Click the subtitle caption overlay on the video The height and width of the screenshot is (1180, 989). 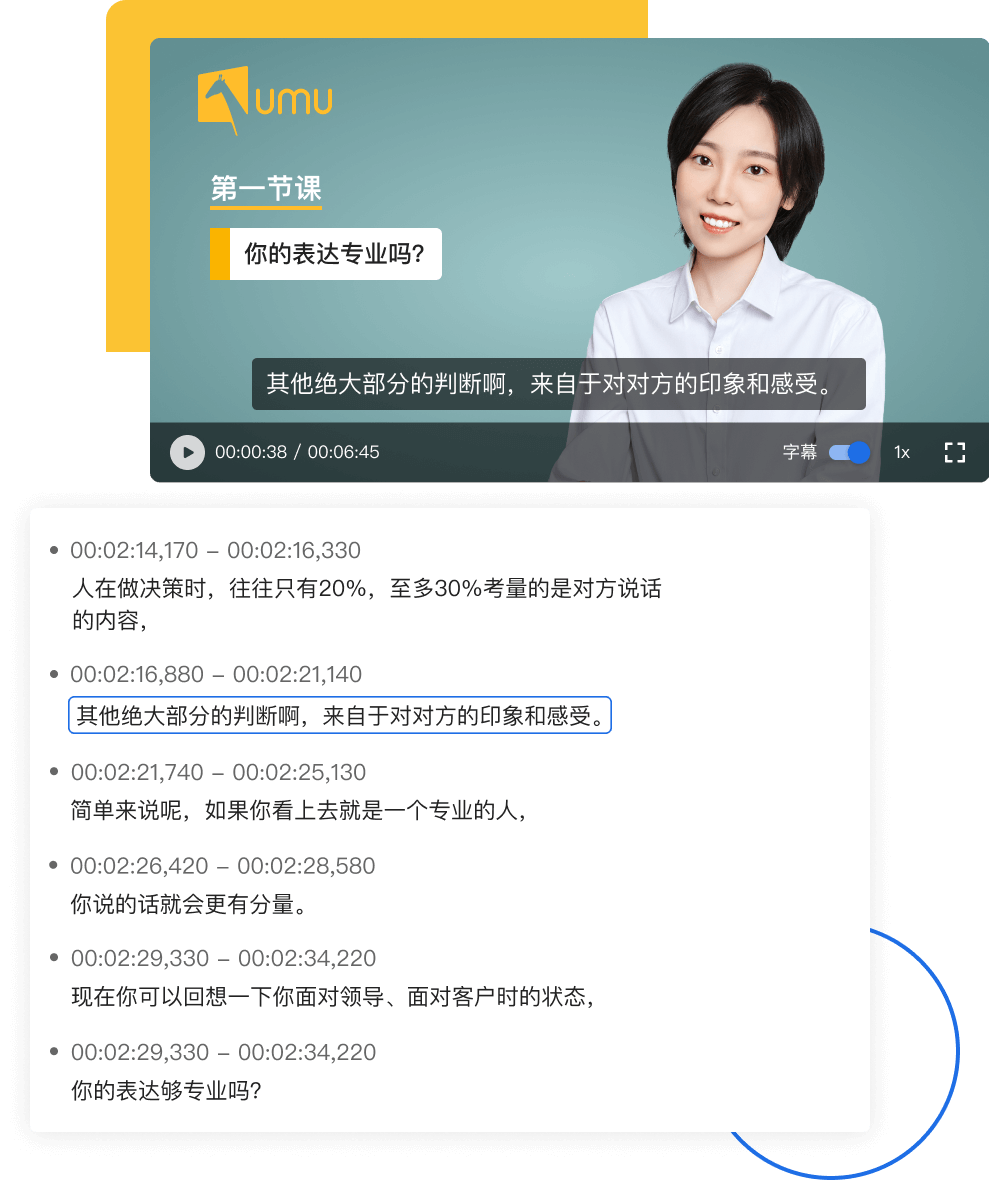pos(558,384)
